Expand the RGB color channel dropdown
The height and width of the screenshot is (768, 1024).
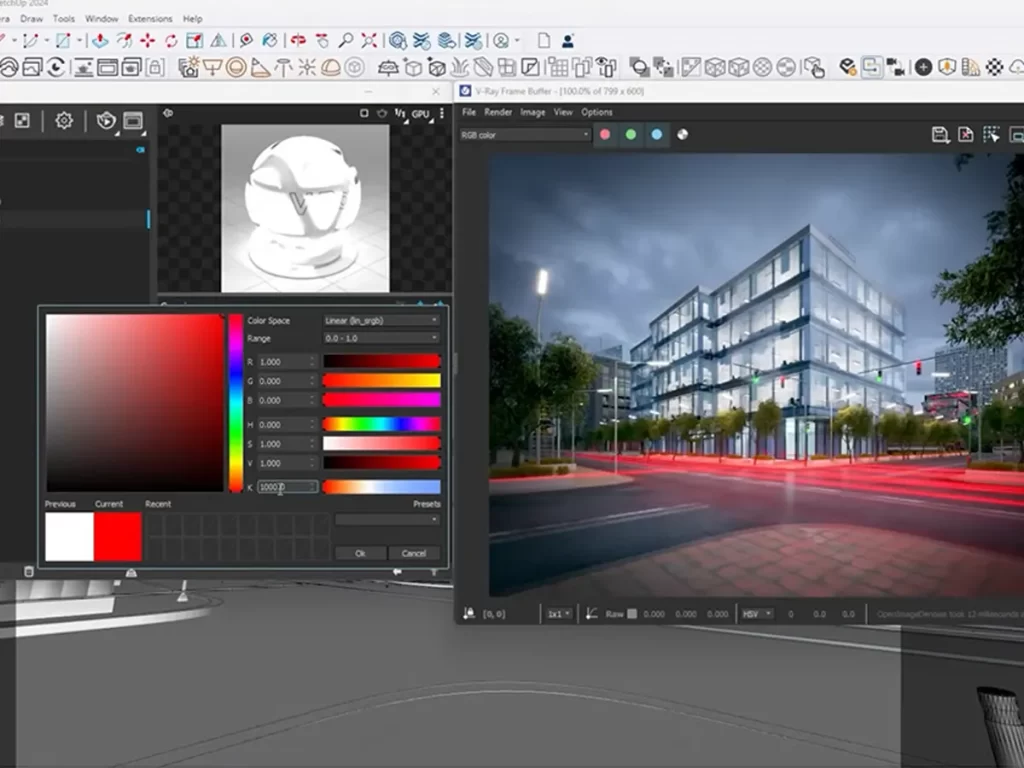[525, 134]
